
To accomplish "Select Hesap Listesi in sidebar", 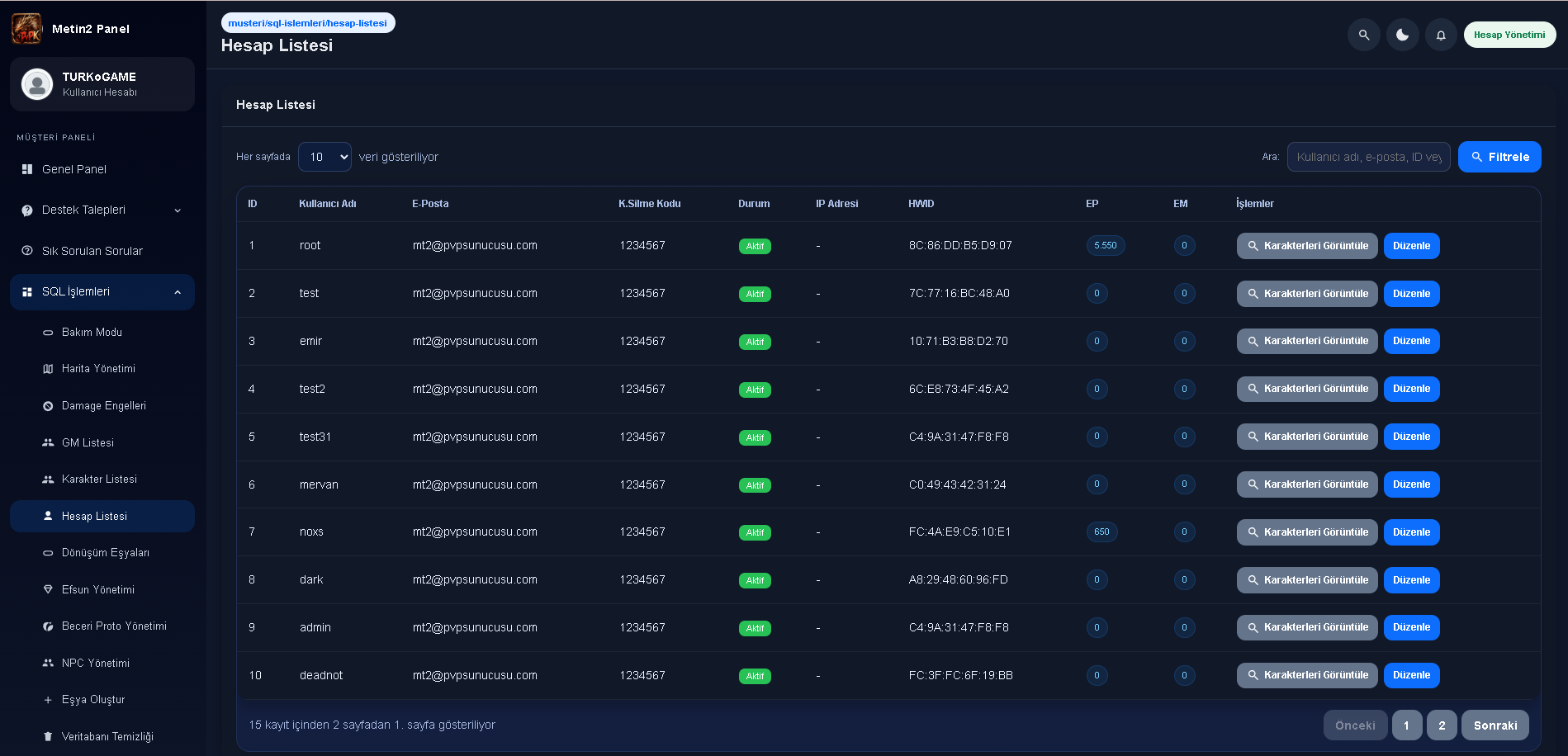I will point(102,516).
